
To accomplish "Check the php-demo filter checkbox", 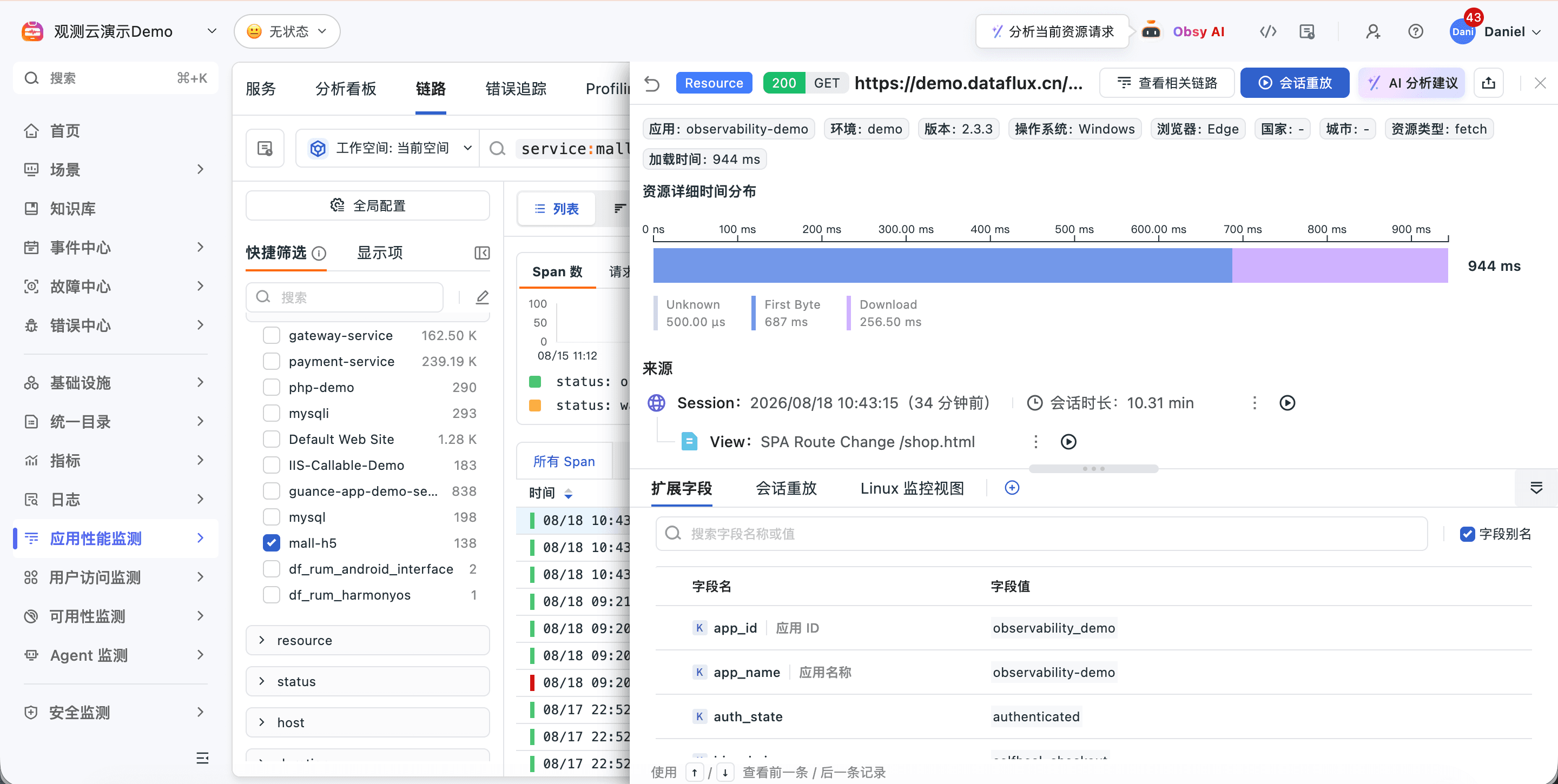I will [272, 388].
